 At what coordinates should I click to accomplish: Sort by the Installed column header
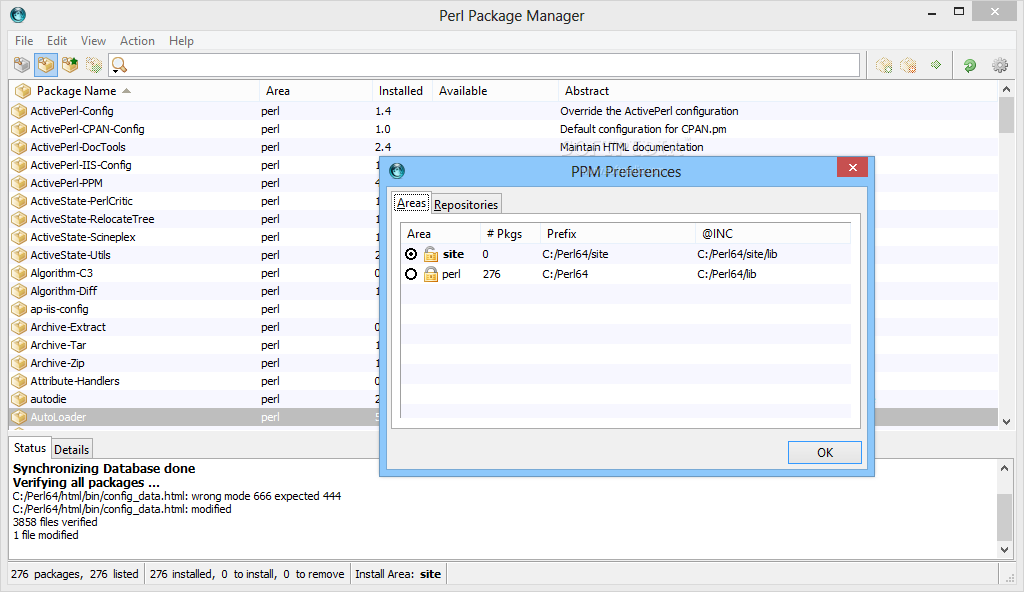402,91
